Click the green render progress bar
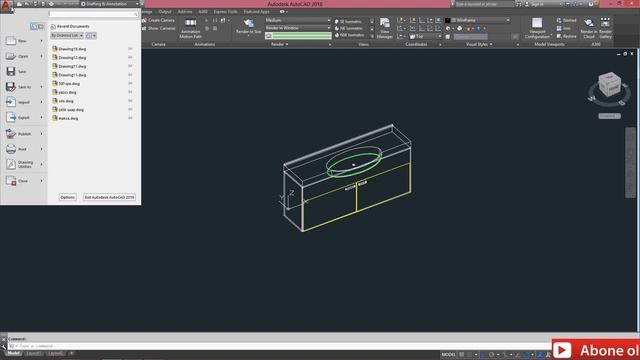Image resolution: width=640 pixels, height=360 pixels. 302,36
